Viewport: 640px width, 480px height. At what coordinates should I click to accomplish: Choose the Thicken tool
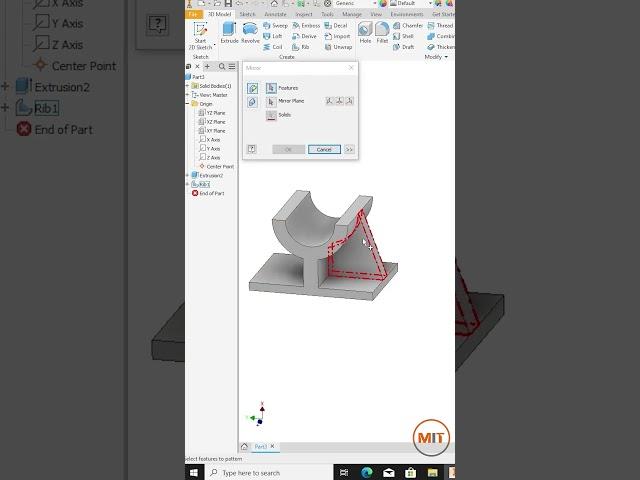[x=441, y=47]
